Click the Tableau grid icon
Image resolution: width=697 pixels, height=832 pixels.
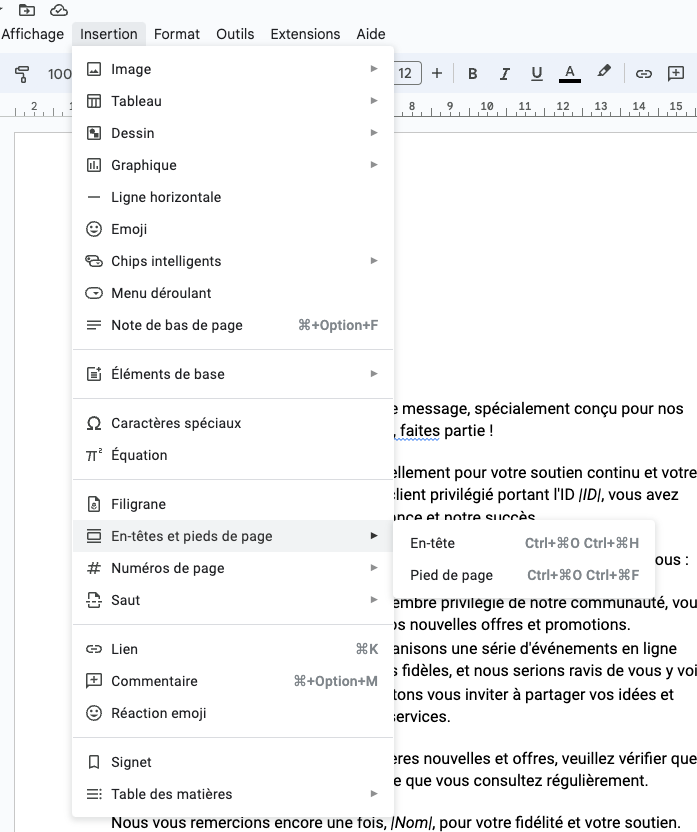pos(94,101)
